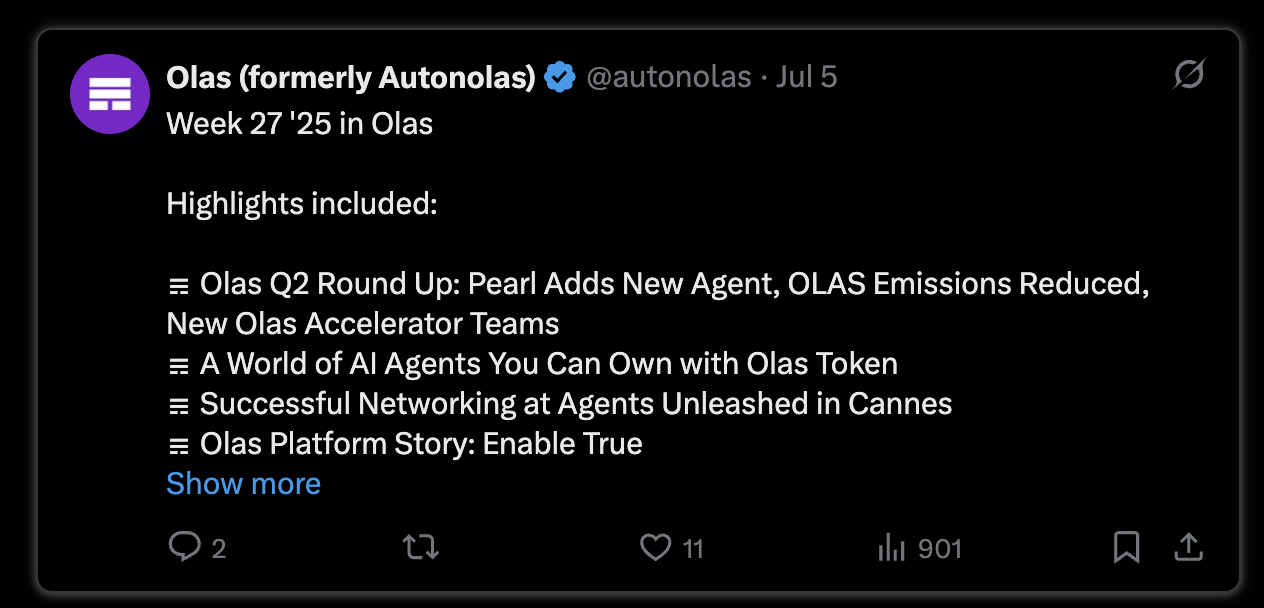Click the 901 views count

939,548
